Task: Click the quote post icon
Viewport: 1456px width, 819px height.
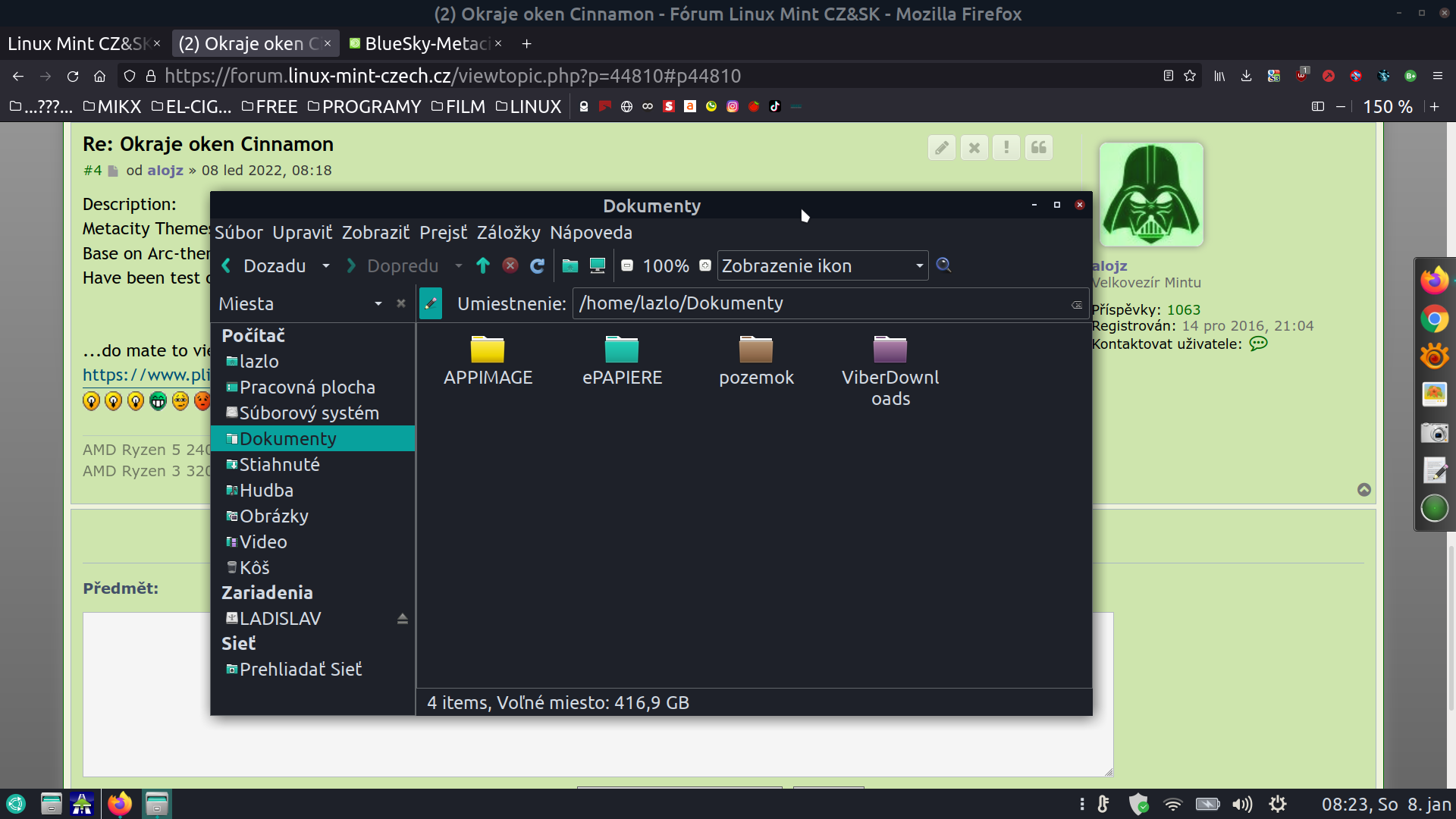Action: point(1038,148)
